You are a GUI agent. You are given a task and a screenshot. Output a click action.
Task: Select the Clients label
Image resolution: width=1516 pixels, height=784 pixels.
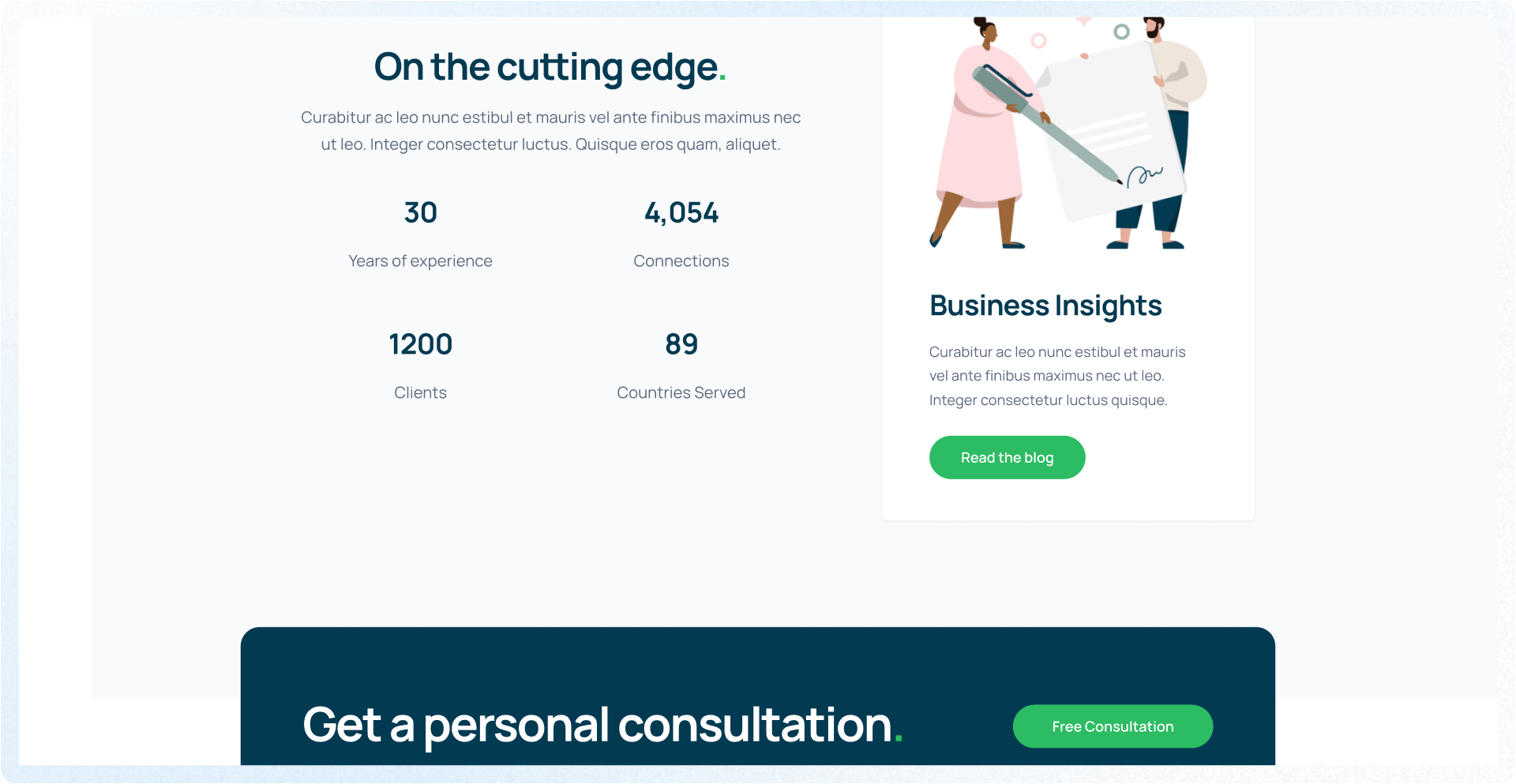pyautogui.click(x=420, y=393)
